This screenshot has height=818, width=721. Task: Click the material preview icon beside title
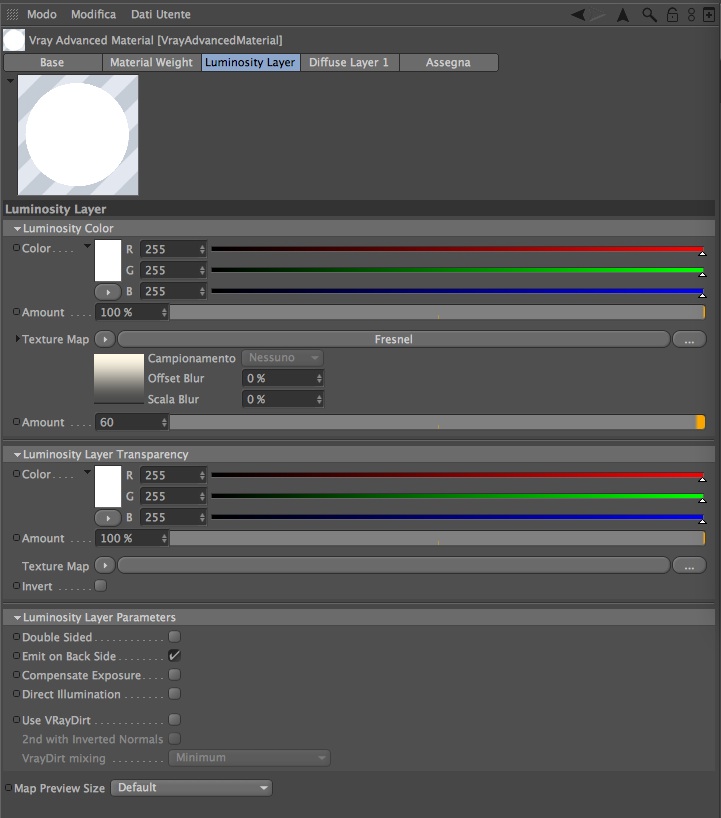pos(14,40)
